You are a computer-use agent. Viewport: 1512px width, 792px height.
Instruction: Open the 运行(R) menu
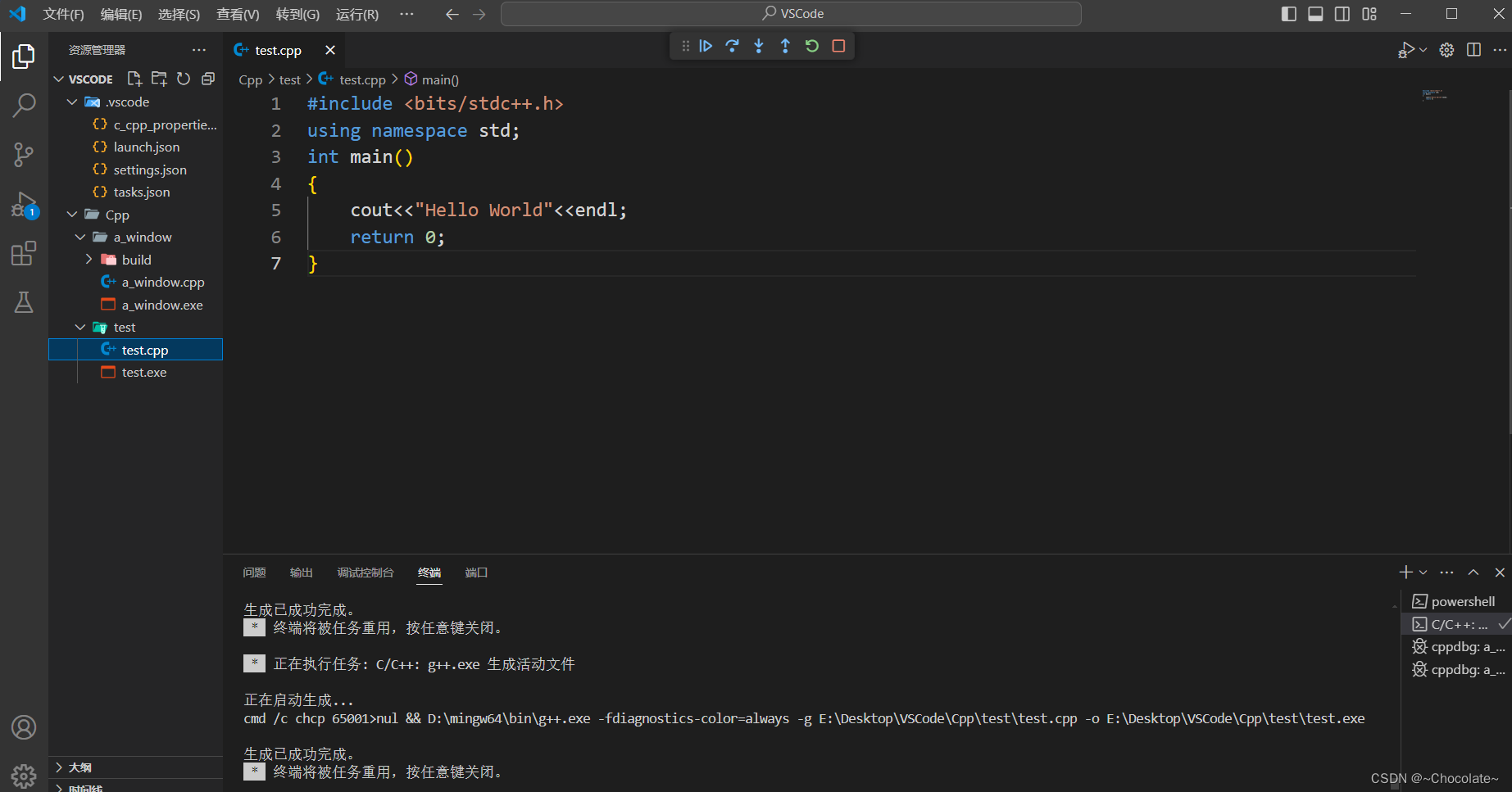click(356, 13)
